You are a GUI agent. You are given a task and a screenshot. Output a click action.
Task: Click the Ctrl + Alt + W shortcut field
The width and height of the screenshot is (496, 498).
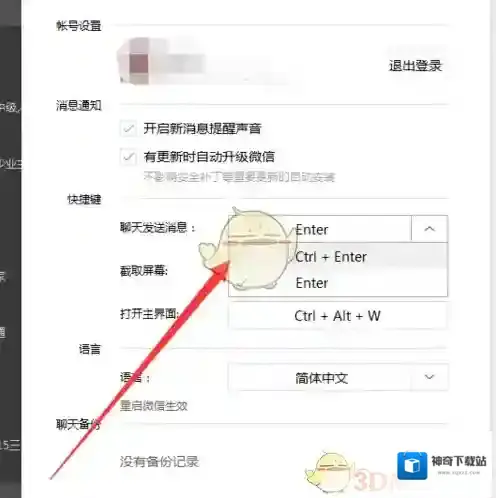click(337, 316)
